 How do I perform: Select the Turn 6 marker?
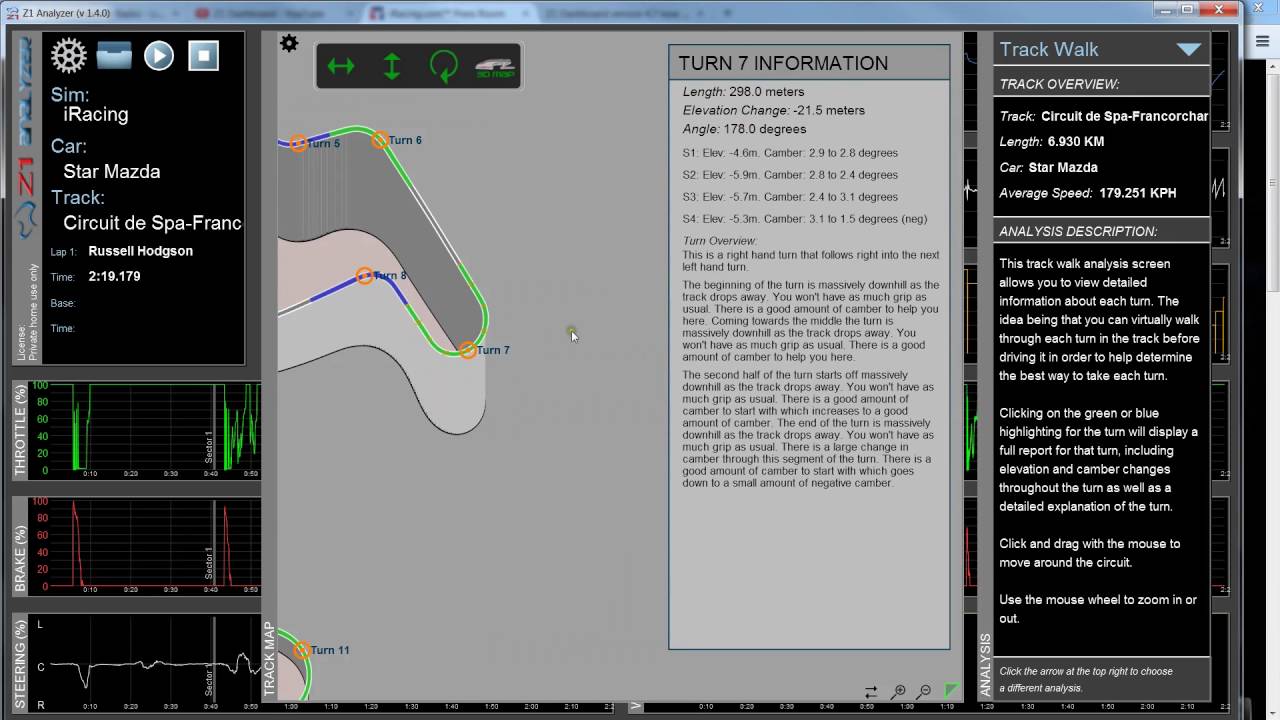pyautogui.click(x=380, y=140)
